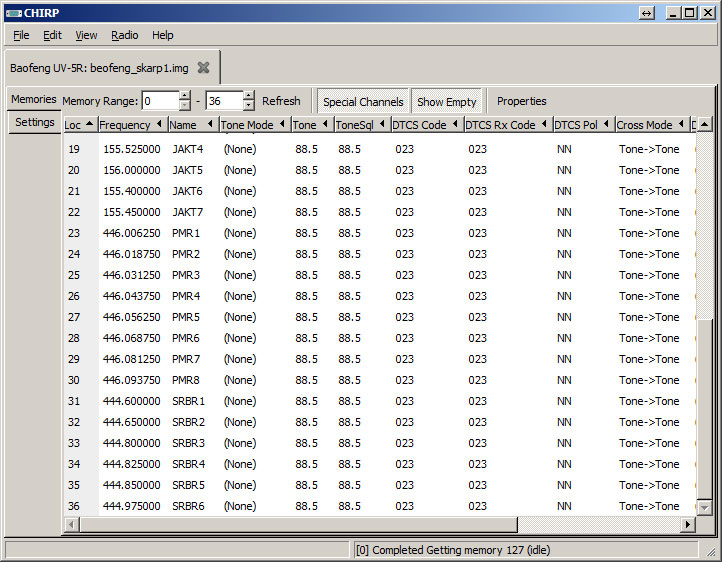This screenshot has width=722, height=562.
Task: Click the CHIRP icon in the title bar
Action: (x=14, y=12)
